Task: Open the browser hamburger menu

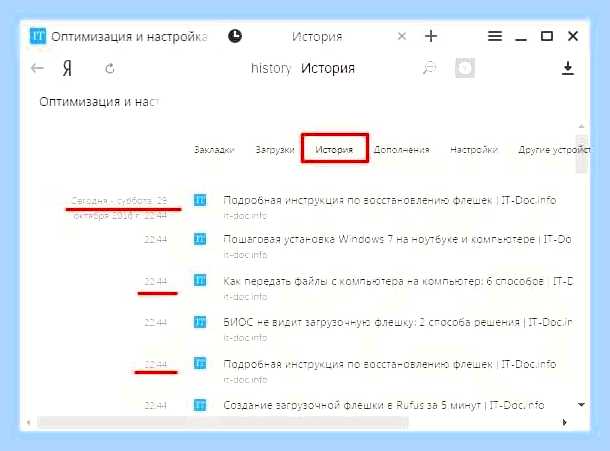Action: point(495,36)
